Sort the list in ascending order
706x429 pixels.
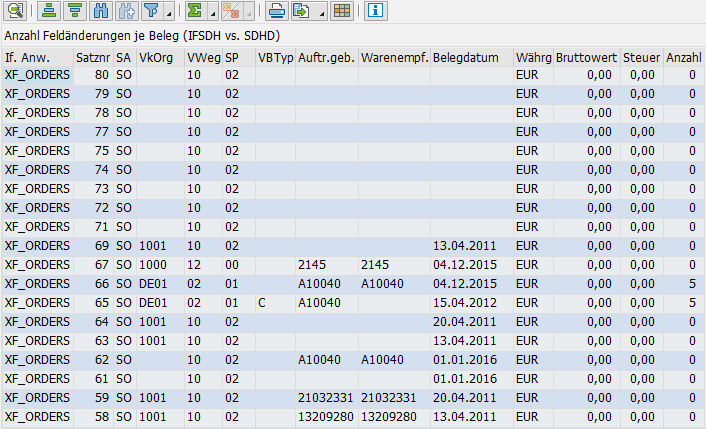[x=48, y=12]
